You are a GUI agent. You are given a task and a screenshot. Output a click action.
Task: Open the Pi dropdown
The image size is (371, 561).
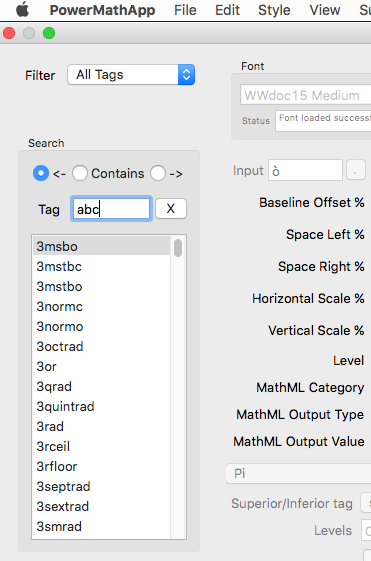point(298,473)
